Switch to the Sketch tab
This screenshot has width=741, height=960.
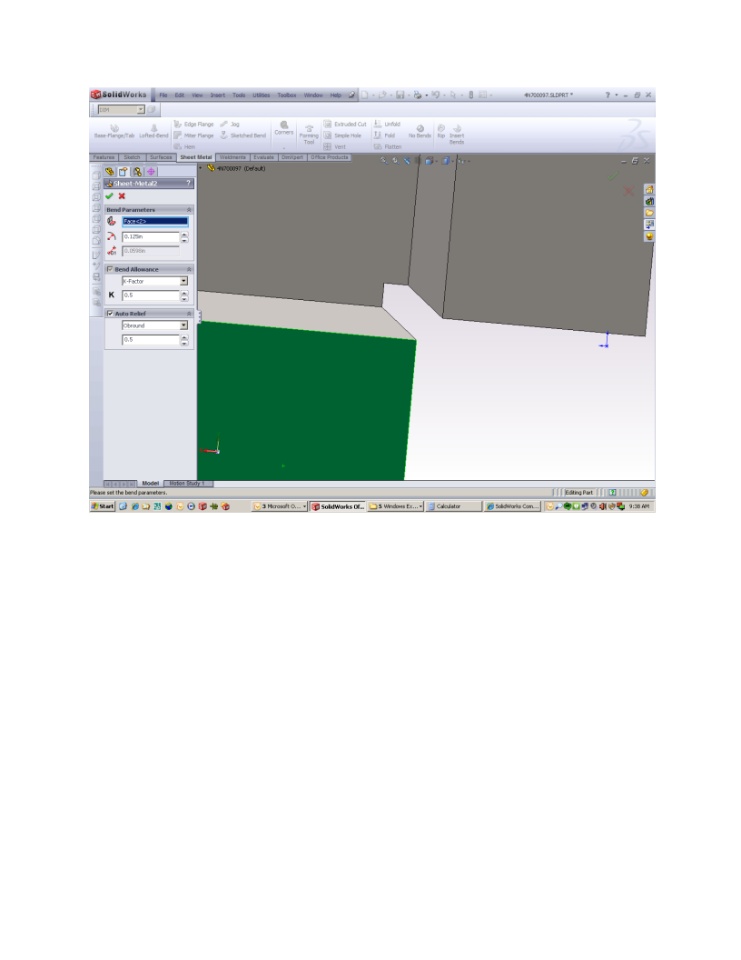(132, 157)
